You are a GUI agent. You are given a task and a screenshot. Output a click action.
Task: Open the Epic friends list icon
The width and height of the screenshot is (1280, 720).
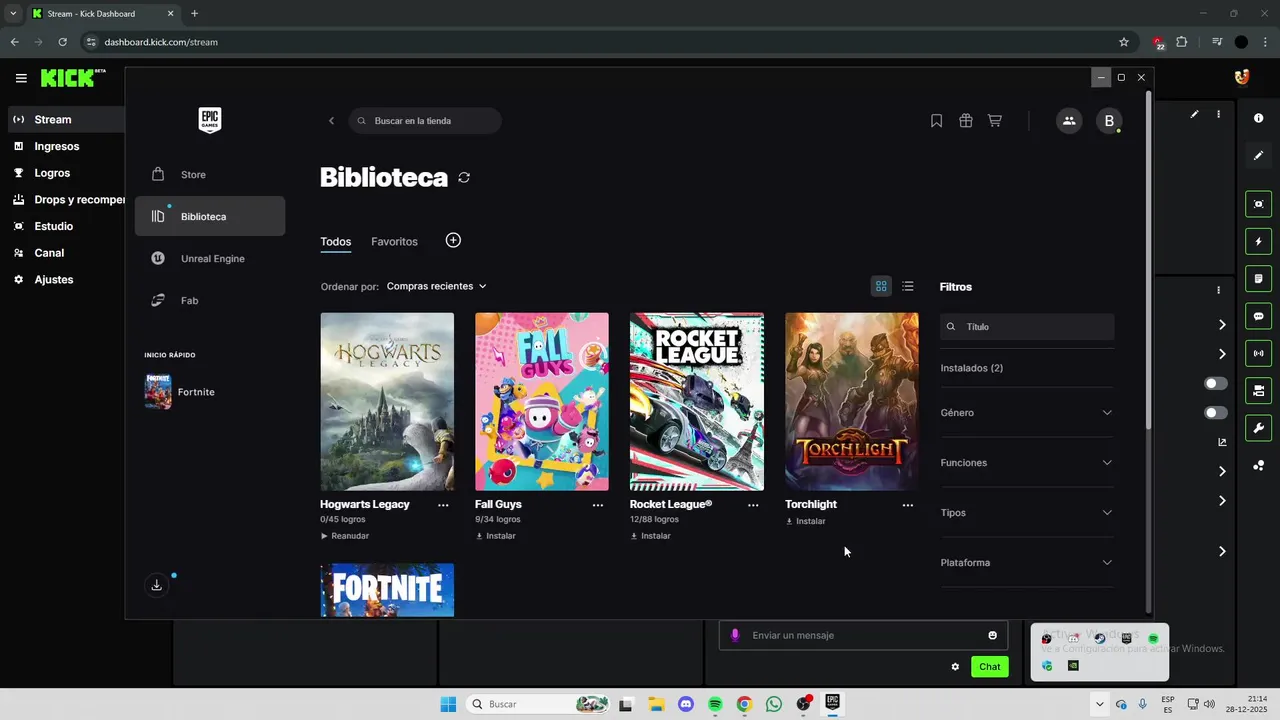pos(1069,121)
